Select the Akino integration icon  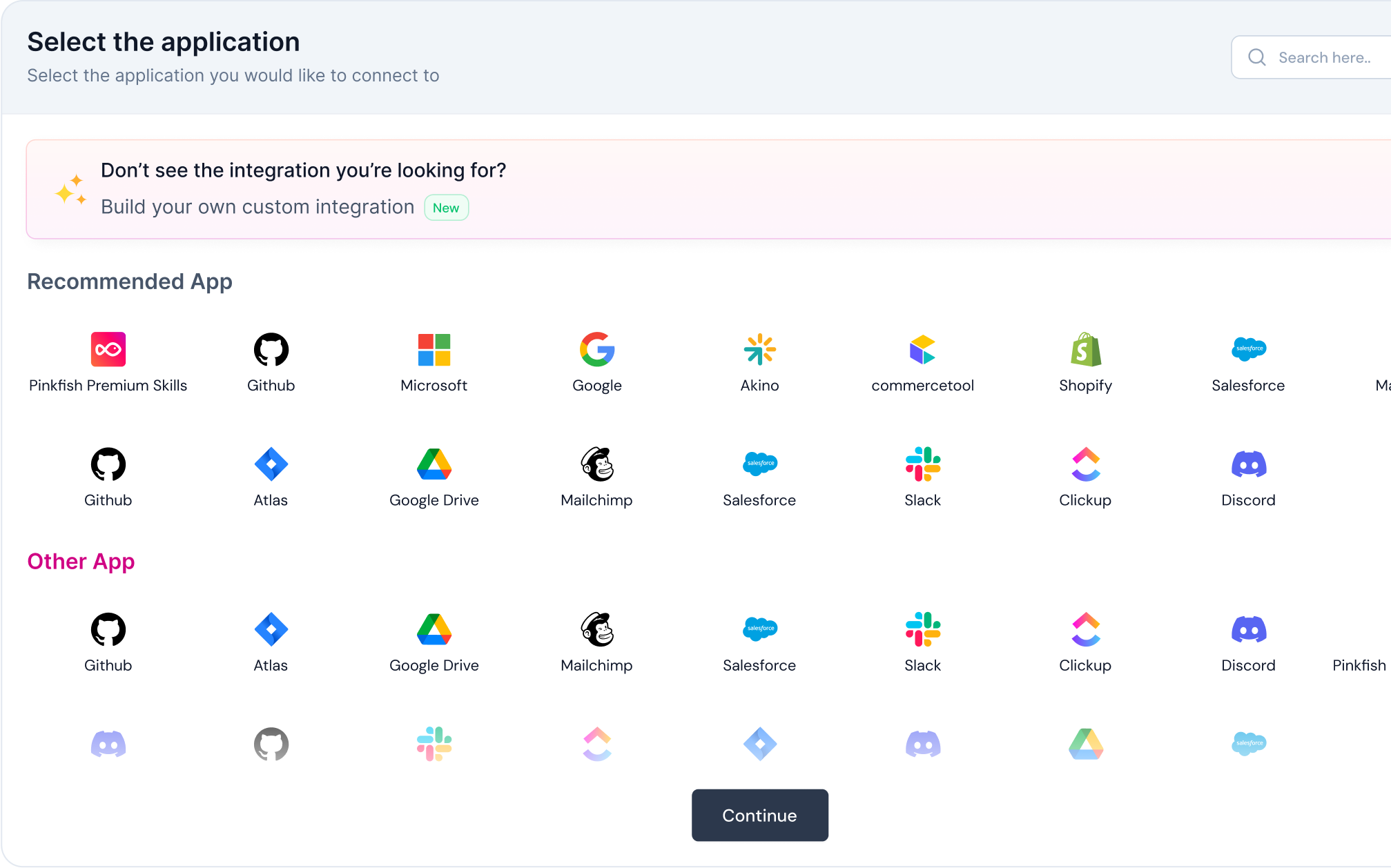(x=760, y=349)
